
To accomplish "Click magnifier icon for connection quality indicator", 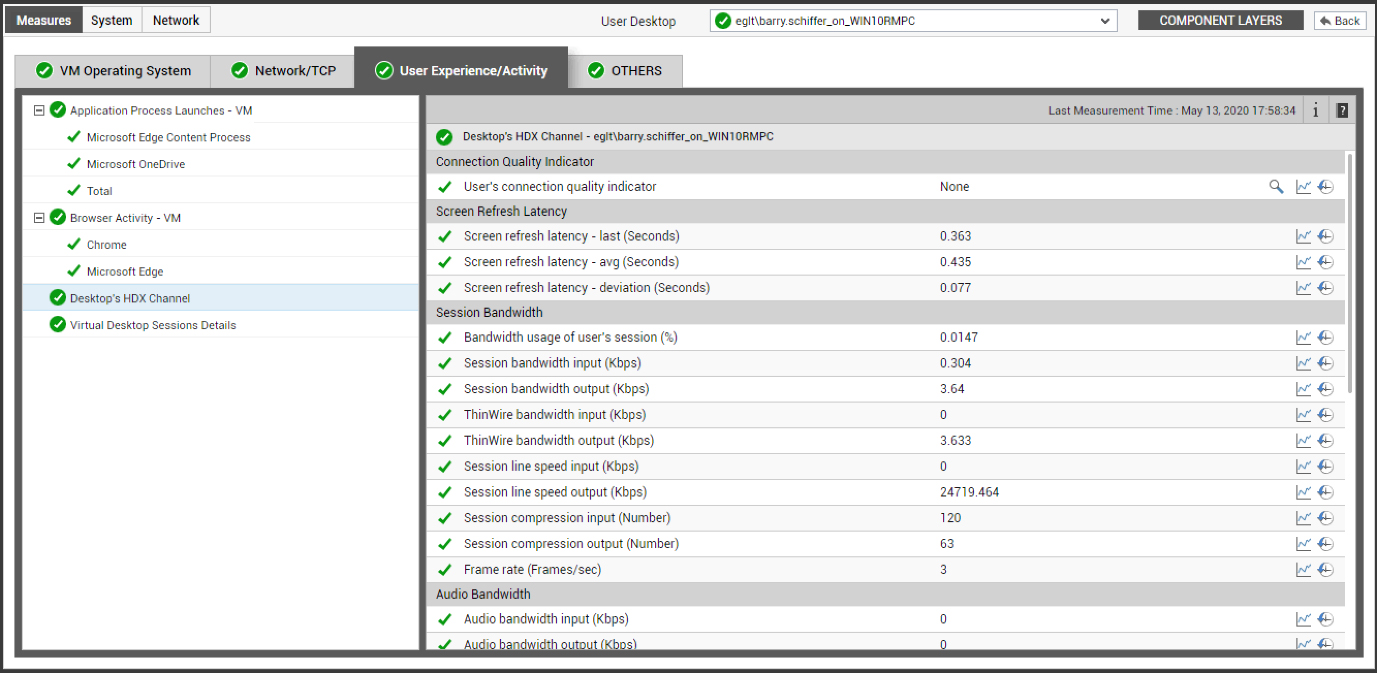I will [1276, 187].
